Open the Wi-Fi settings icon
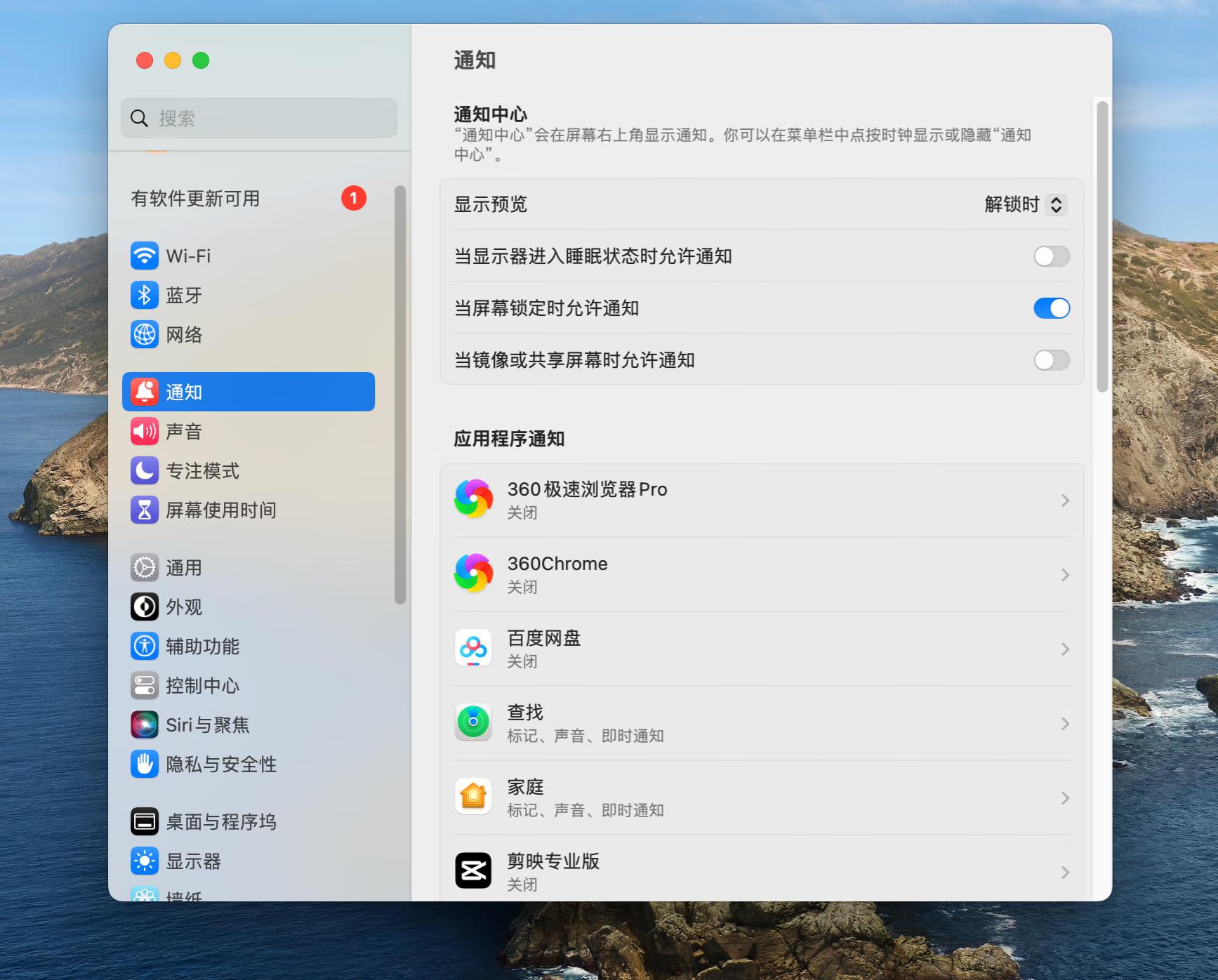The height and width of the screenshot is (980, 1218). pyautogui.click(x=144, y=257)
